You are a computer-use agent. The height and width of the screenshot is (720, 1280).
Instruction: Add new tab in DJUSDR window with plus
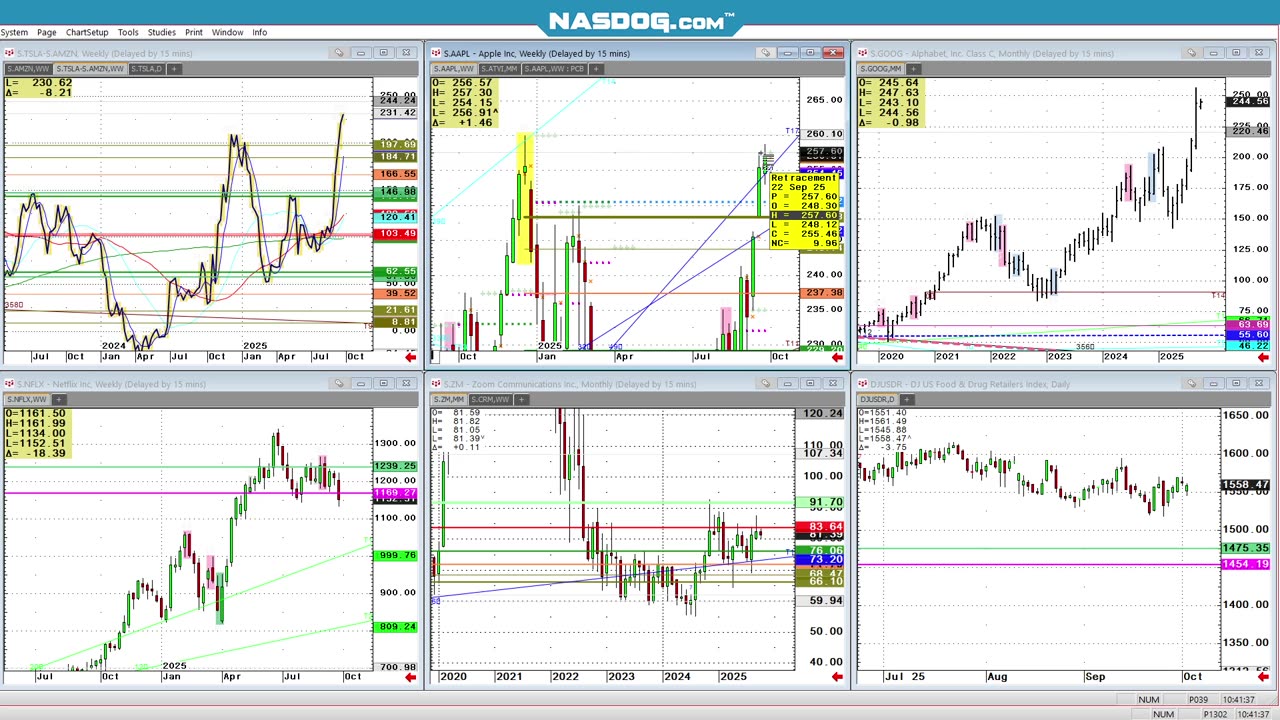(x=905, y=399)
